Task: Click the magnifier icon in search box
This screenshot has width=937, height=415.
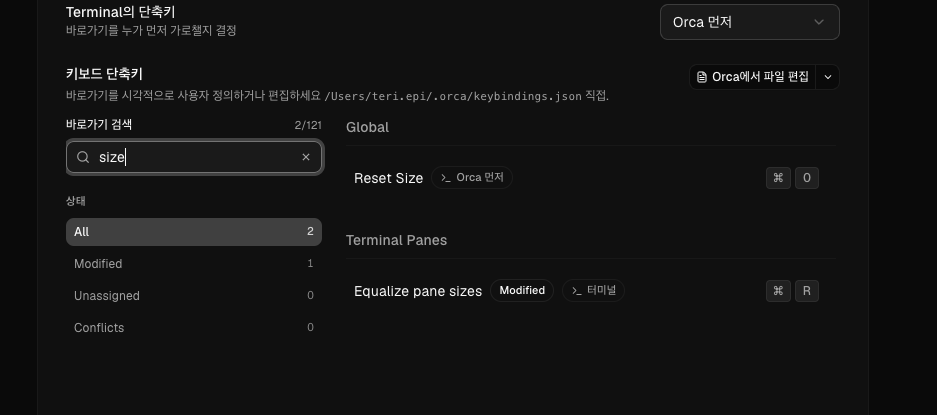Action: [x=84, y=157]
